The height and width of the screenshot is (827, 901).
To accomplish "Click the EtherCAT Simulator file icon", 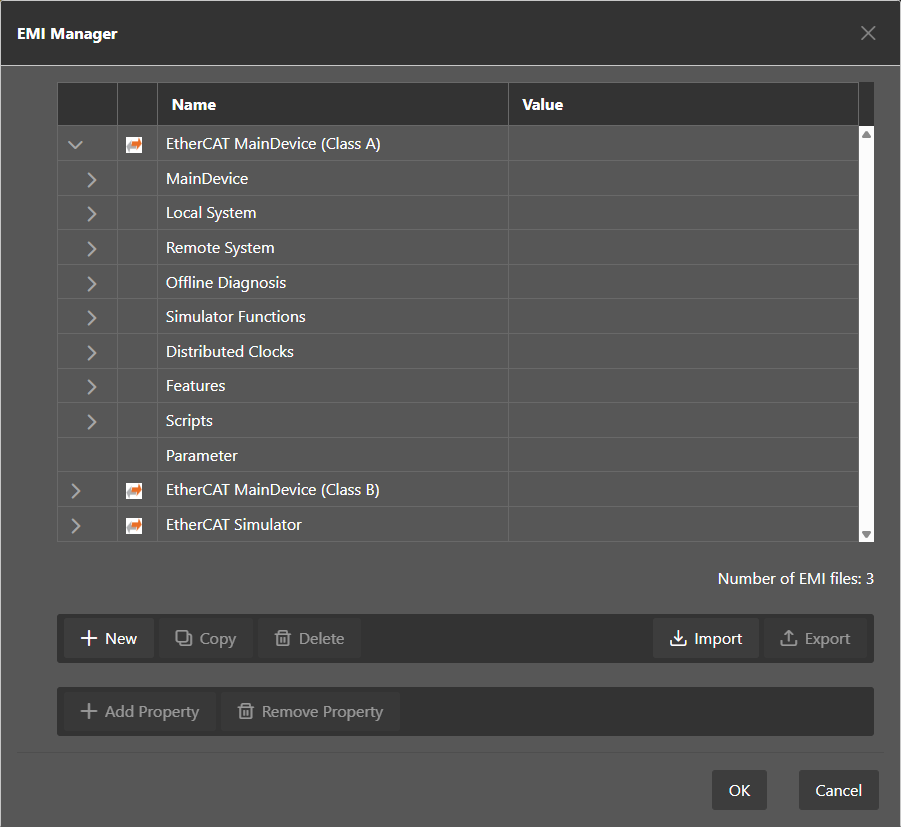I will pos(134,525).
